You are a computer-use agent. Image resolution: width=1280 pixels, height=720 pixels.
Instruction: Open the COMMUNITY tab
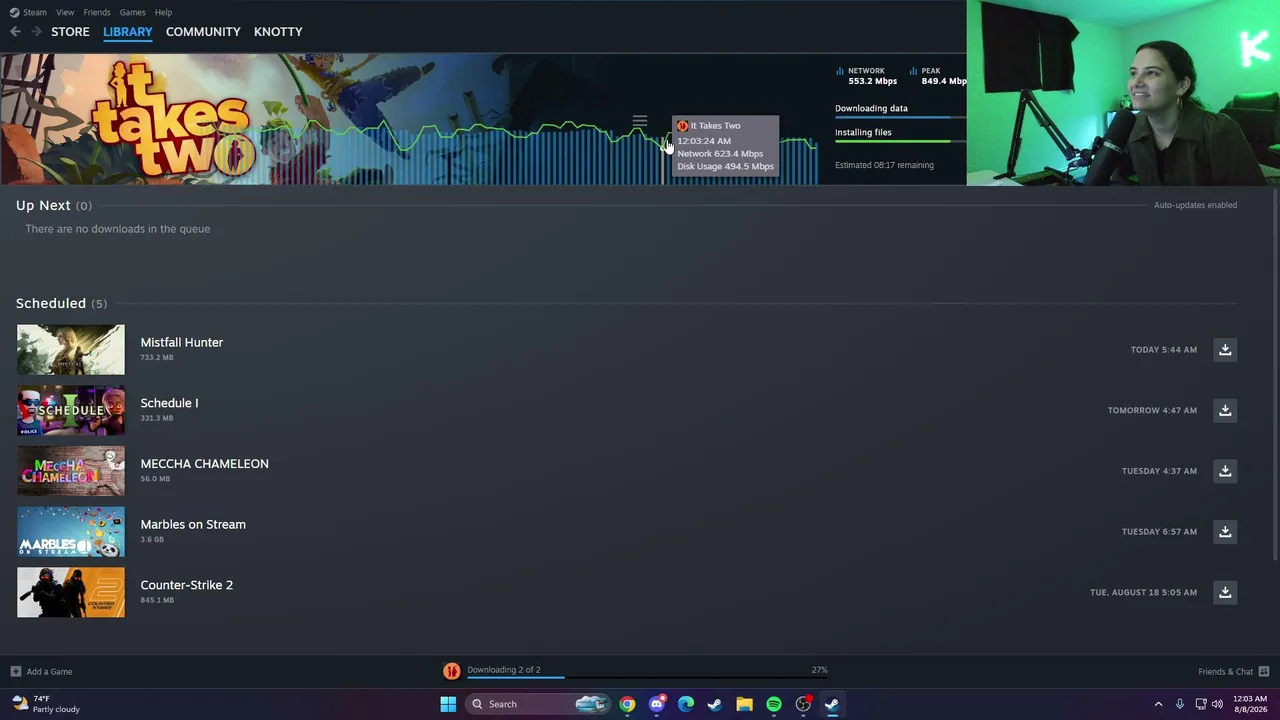[203, 32]
